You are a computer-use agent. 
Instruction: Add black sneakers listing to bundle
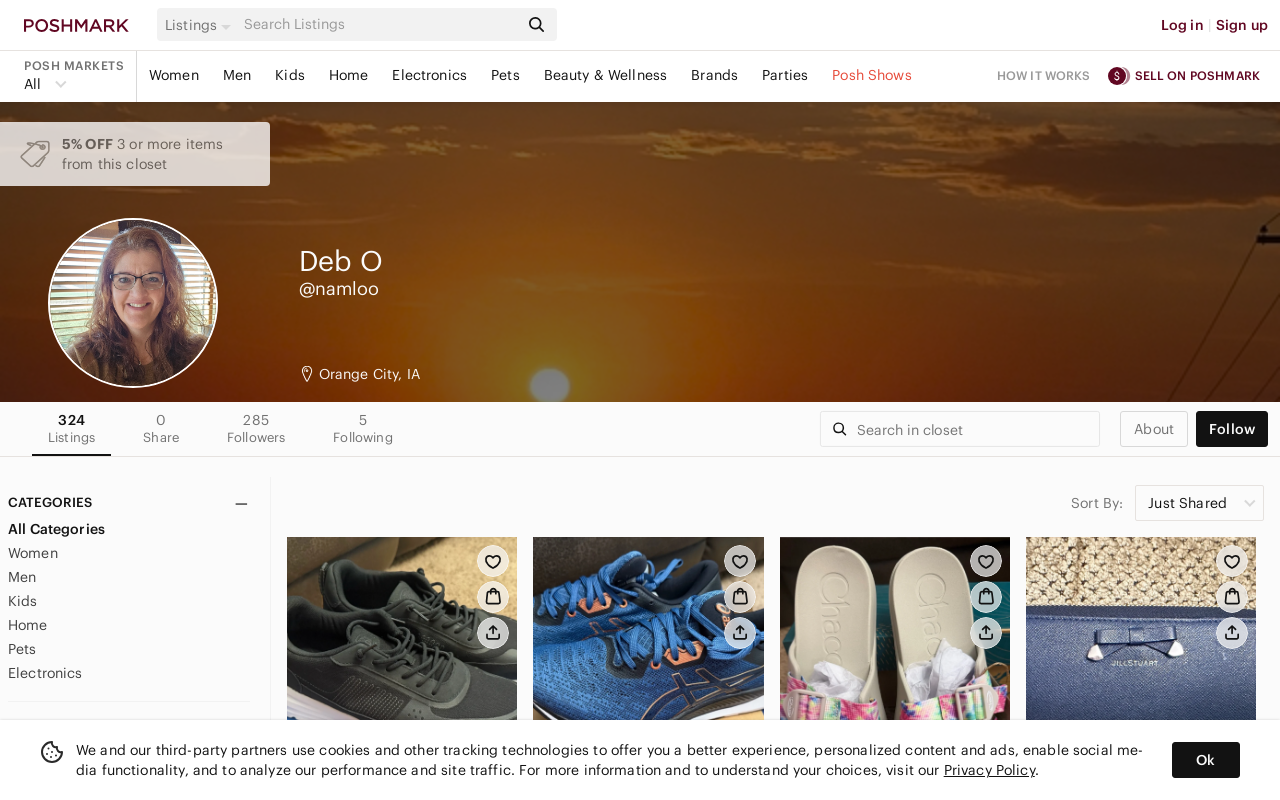(493, 597)
